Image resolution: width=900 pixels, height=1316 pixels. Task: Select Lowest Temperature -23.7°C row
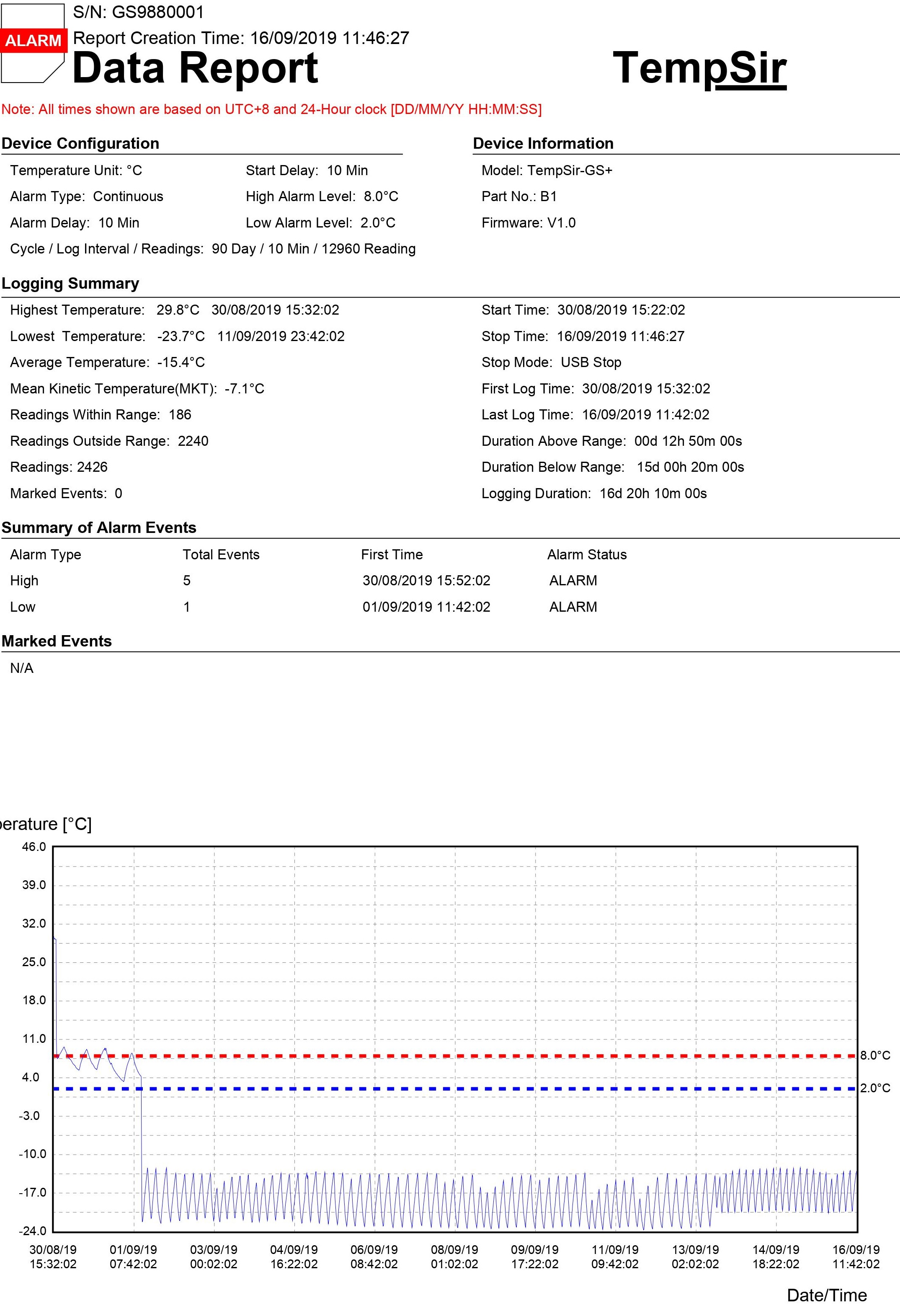coord(177,336)
